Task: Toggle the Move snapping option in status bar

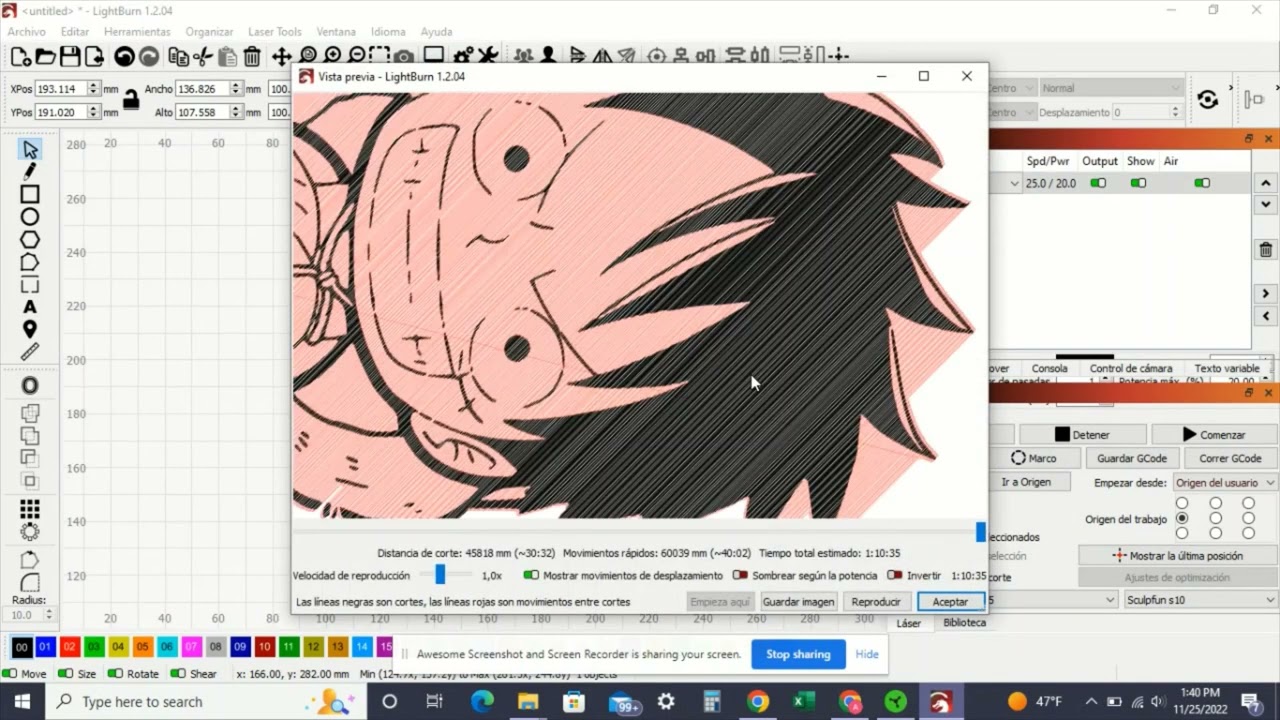Action: tap(10, 674)
